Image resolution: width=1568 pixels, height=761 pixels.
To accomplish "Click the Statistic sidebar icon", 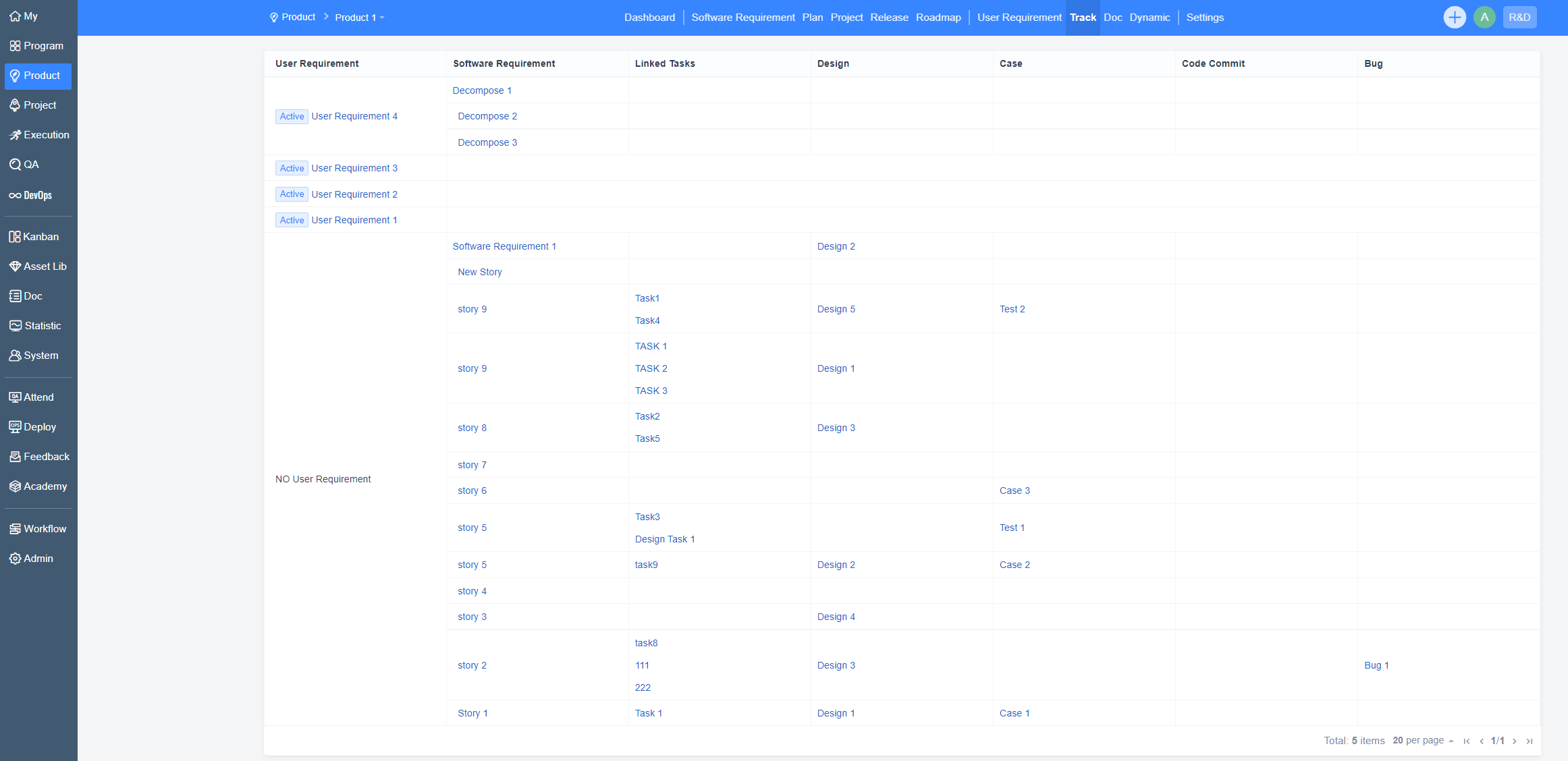I will (x=15, y=326).
